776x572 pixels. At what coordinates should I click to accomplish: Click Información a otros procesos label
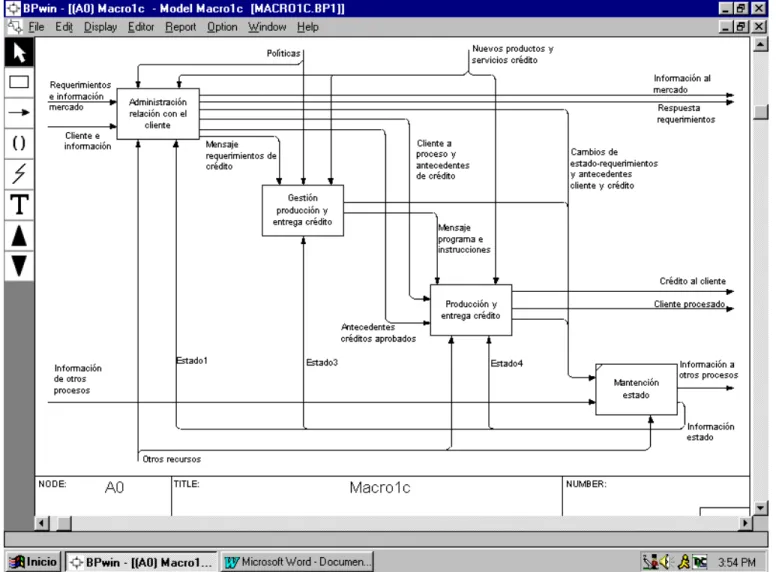pos(708,370)
